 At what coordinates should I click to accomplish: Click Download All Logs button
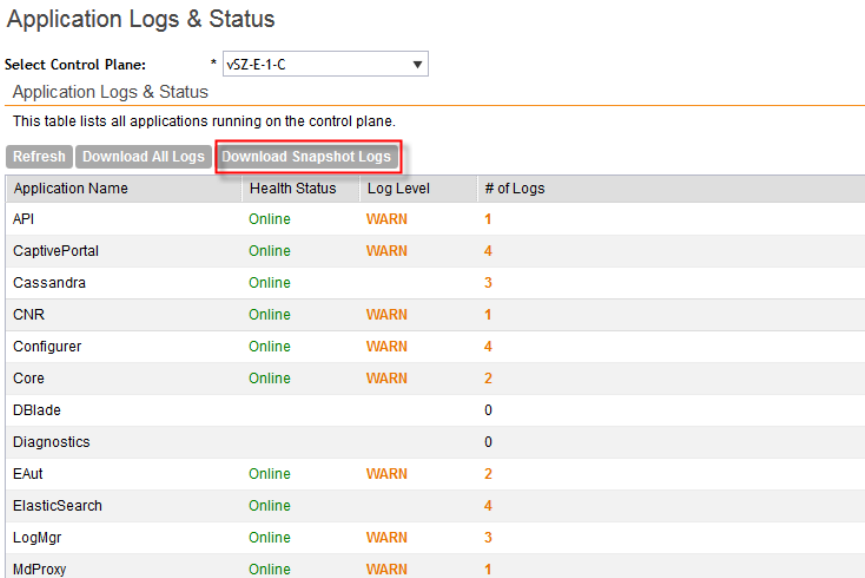click(143, 157)
